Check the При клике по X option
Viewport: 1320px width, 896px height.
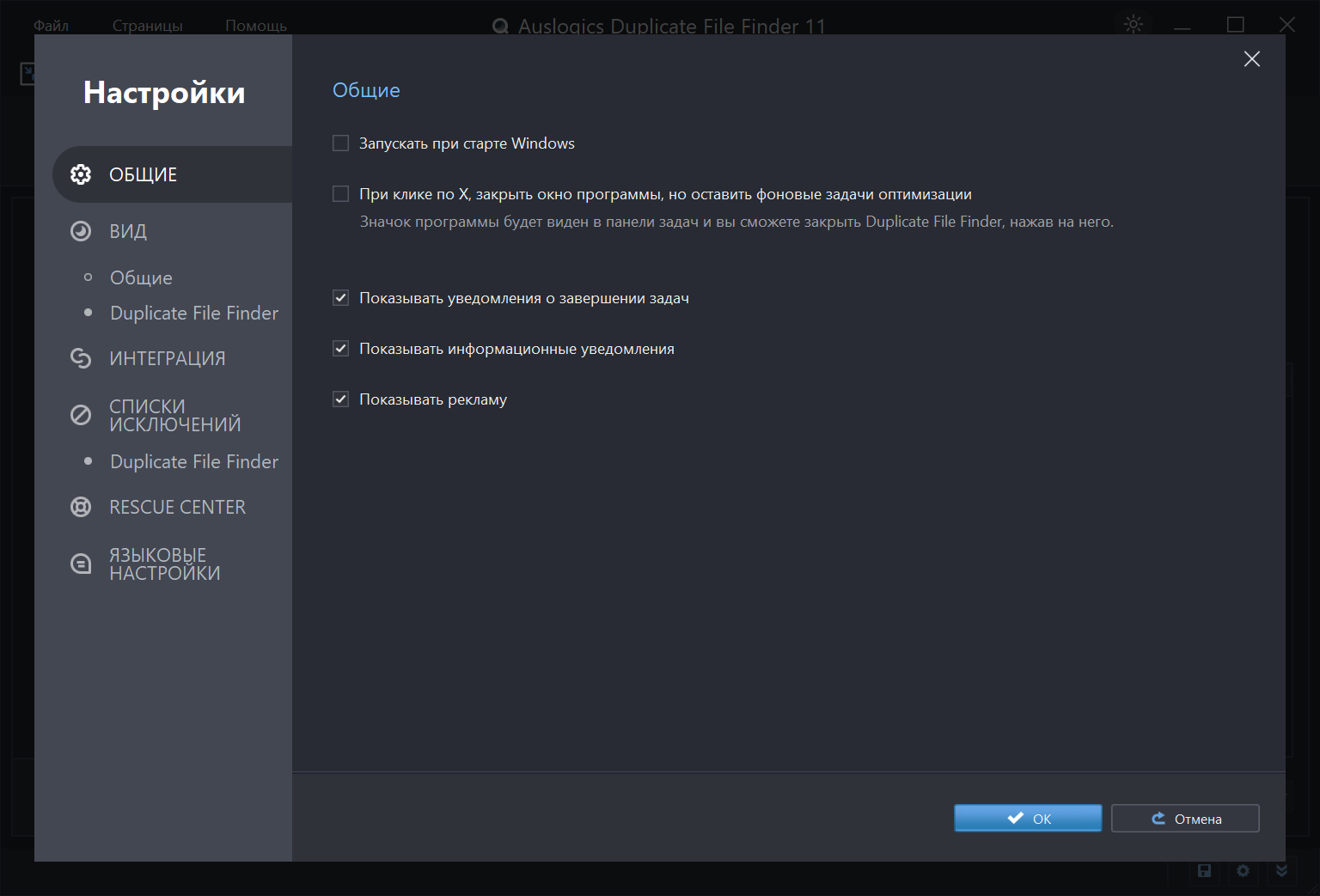[341, 194]
